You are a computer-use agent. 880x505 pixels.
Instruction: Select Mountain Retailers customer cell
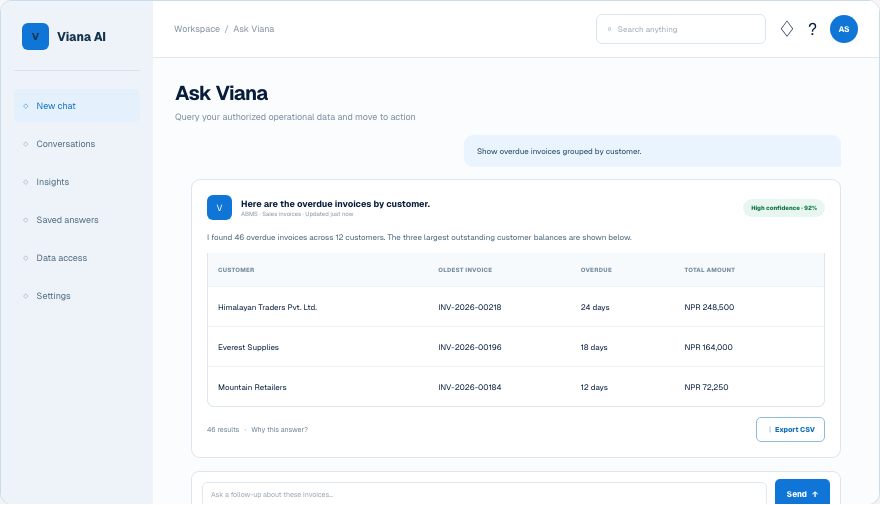252,387
